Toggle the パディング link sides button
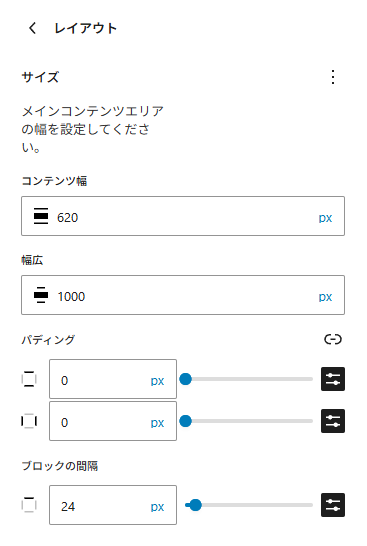 point(333,339)
